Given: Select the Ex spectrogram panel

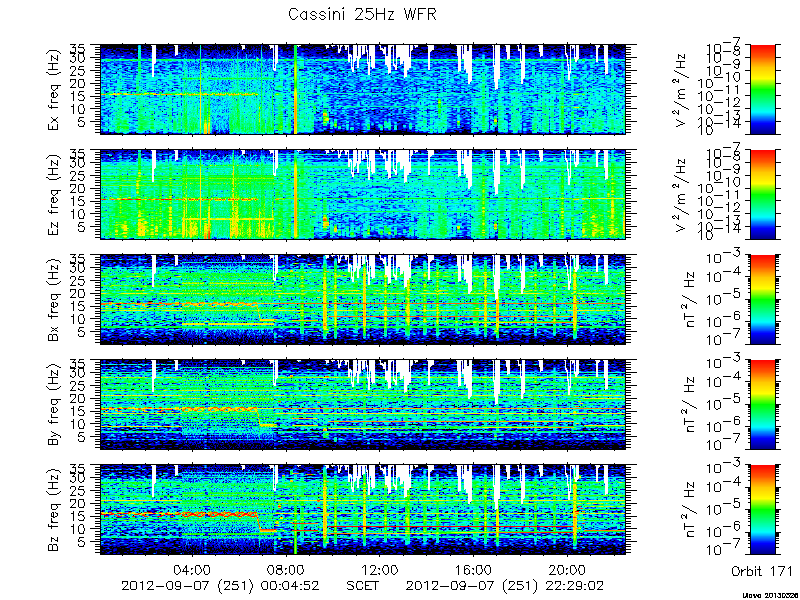Looking at the screenshot, I should coord(363,89).
